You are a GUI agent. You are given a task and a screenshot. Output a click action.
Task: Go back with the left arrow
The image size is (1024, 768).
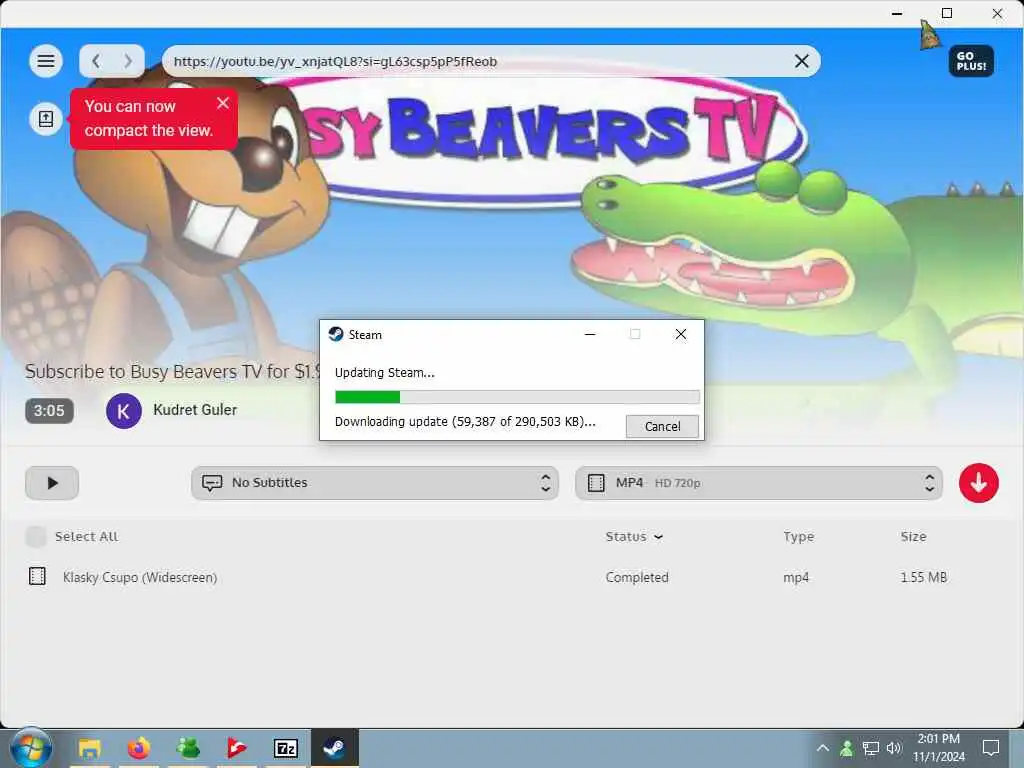click(x=96, y=61)
